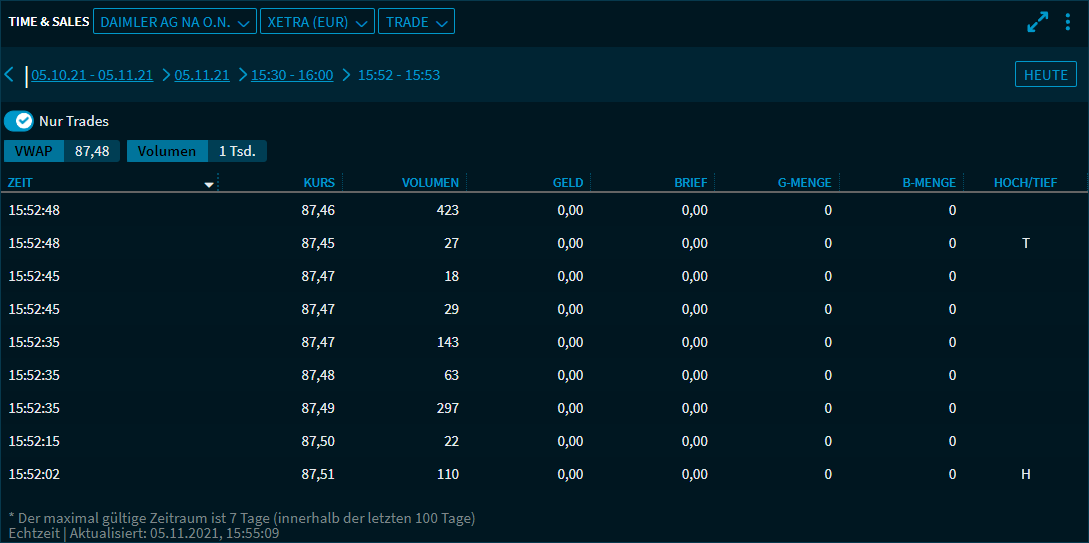This screenshot has height=543, width=1089.
Task: Click the HEUTE button
Action: [x=1045, y=75]
